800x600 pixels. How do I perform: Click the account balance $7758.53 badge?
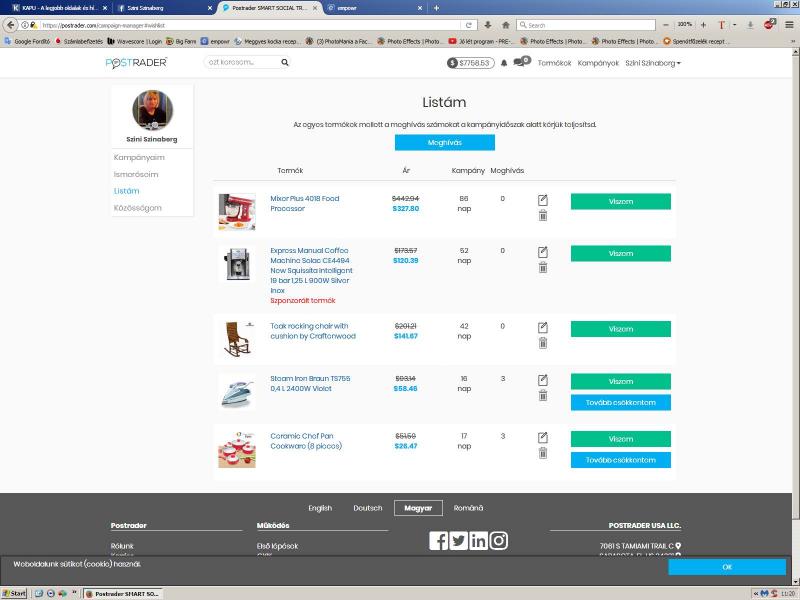click(x=470, y=63)
